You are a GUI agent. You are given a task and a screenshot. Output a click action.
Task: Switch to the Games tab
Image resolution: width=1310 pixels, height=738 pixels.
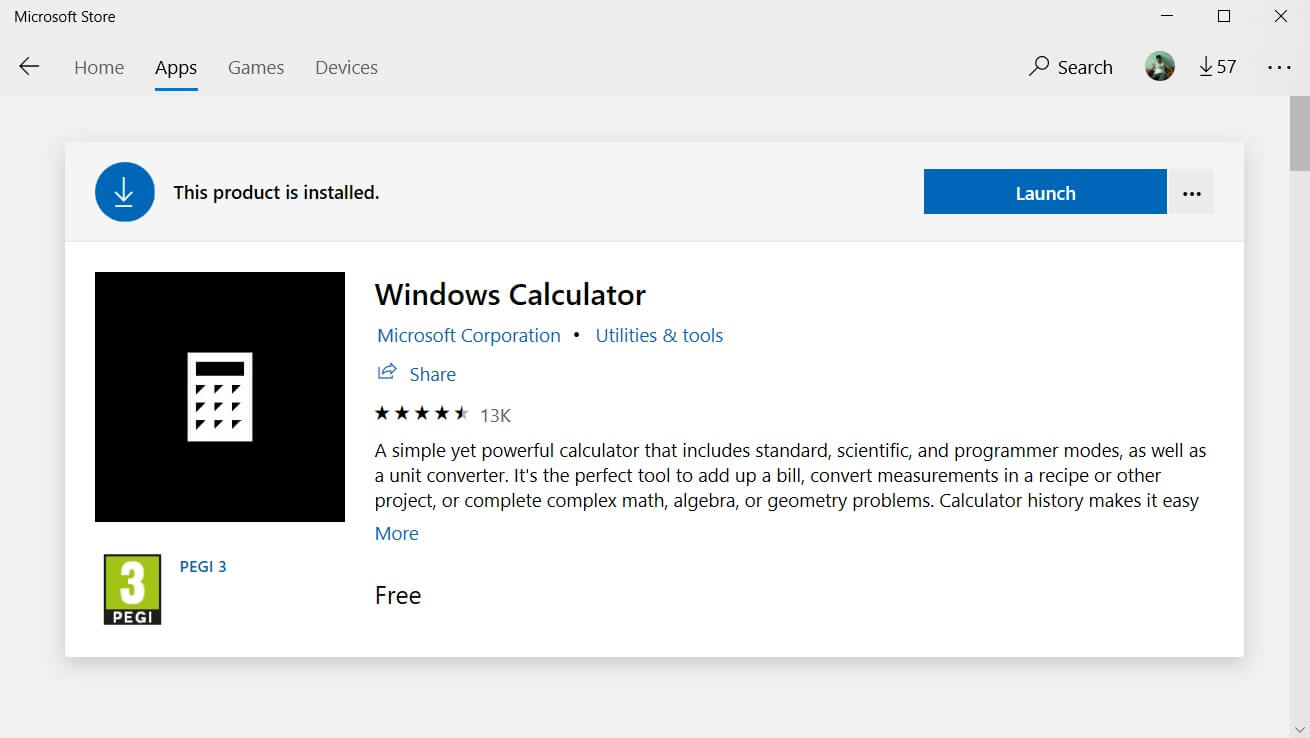(x=255, y=67)
